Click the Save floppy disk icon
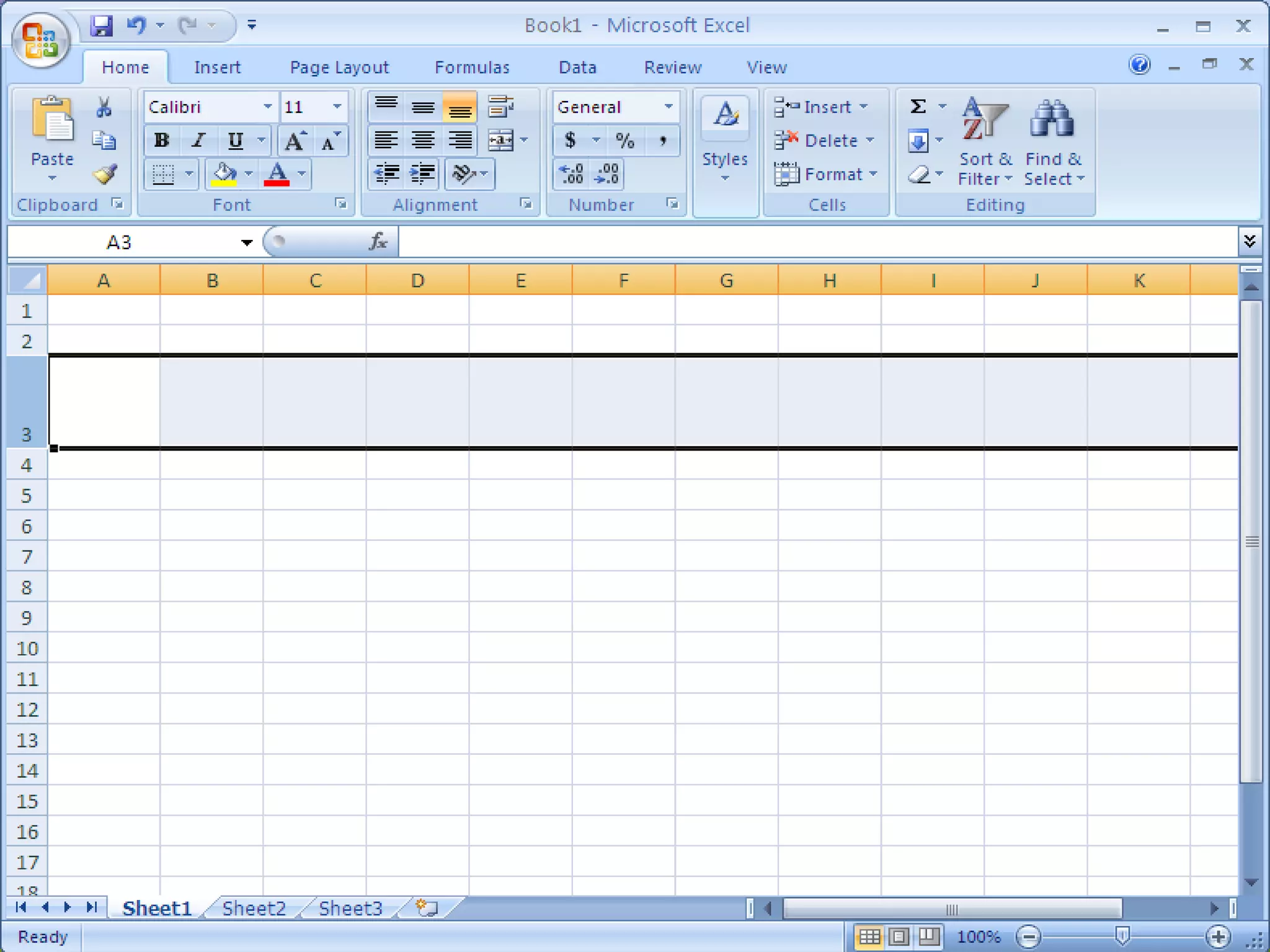The height and width of the screenshot is (952, 1270). click(101, 25)
